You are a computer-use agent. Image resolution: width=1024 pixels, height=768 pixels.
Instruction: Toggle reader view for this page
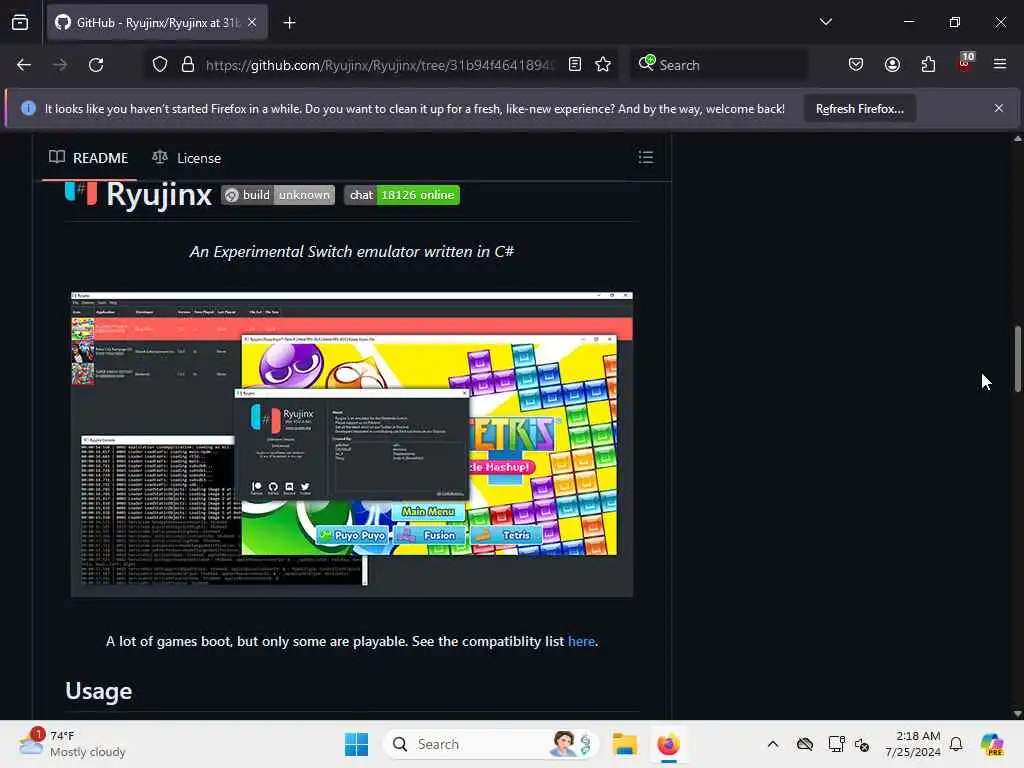click(575, 65)
